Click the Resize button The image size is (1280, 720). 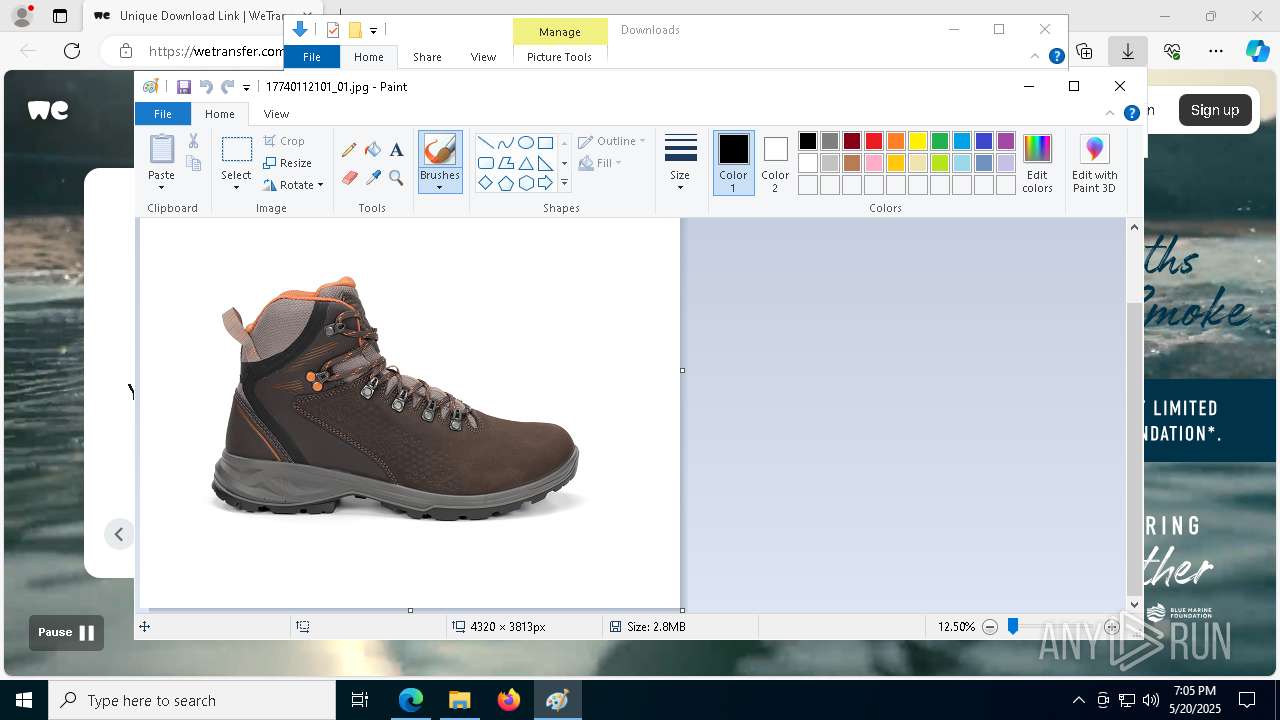point(288,163)
